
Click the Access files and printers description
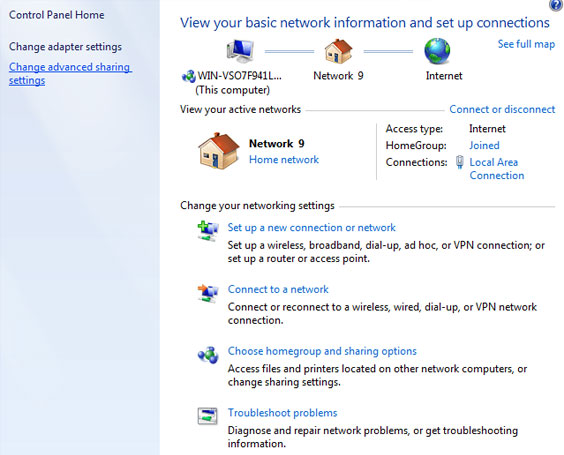coord(377,375)
